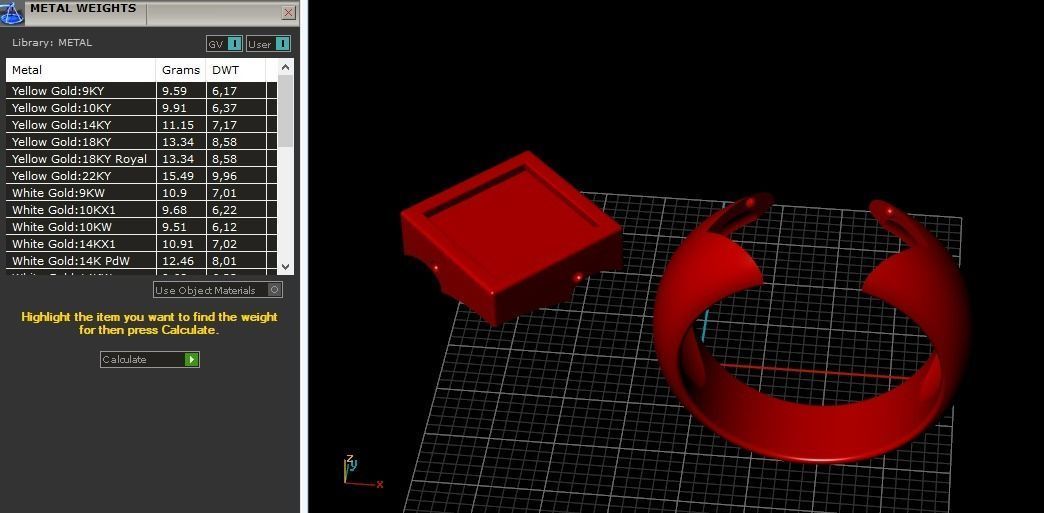Select the White Gold:9KW row

point(141,193)
